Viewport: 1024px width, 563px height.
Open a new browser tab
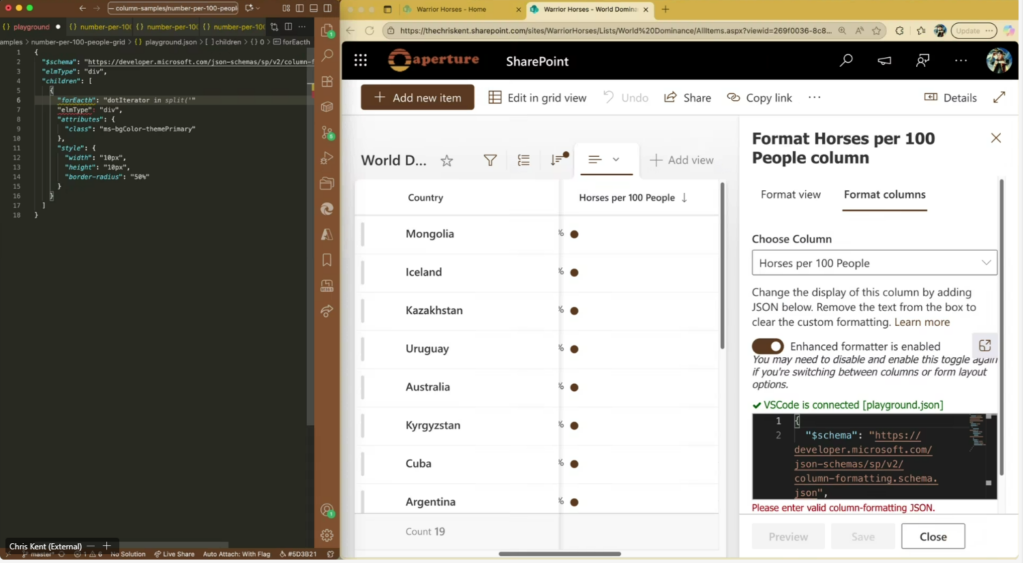pos(665,9)
